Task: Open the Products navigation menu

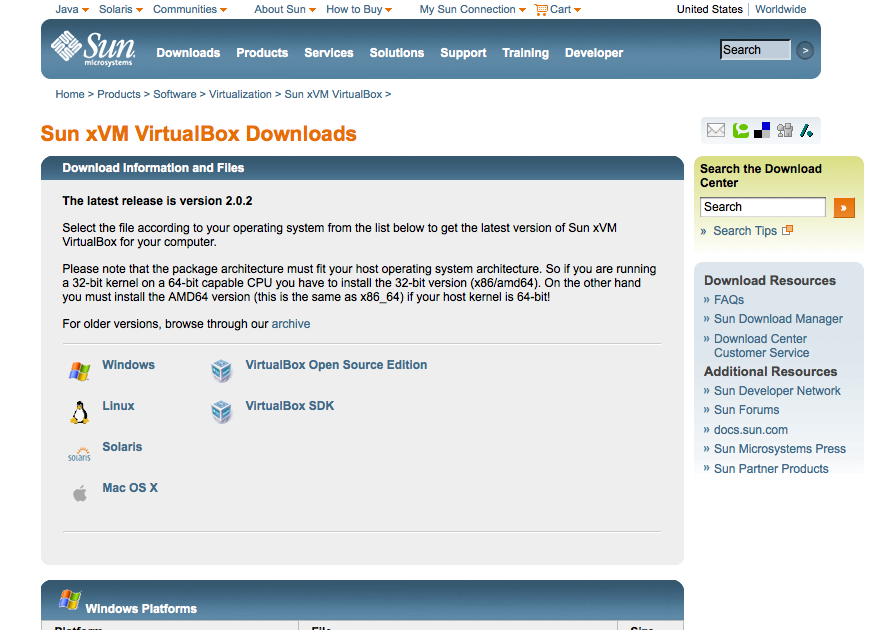Action: tap(262, 53)
